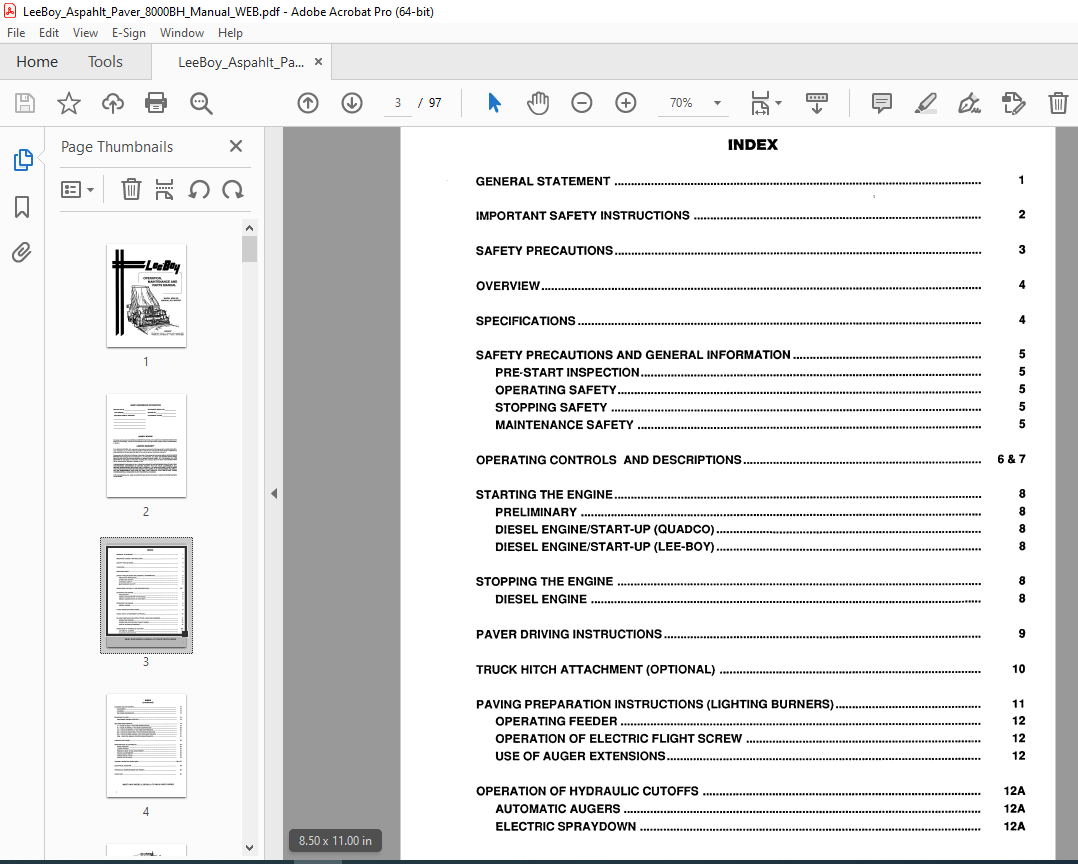Delete selected page in thumbnails panel
Image resolution: width=1078 pixels, height=864 pixels.
point(131,189)
